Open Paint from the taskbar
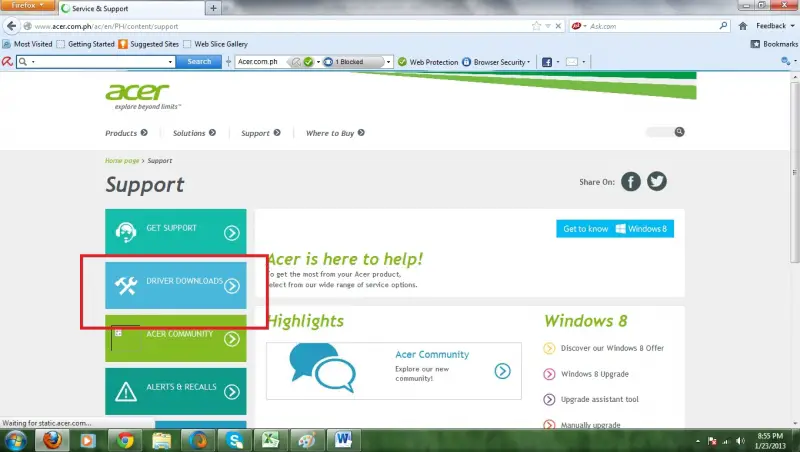The image size is (800, 452). point(307,440)
